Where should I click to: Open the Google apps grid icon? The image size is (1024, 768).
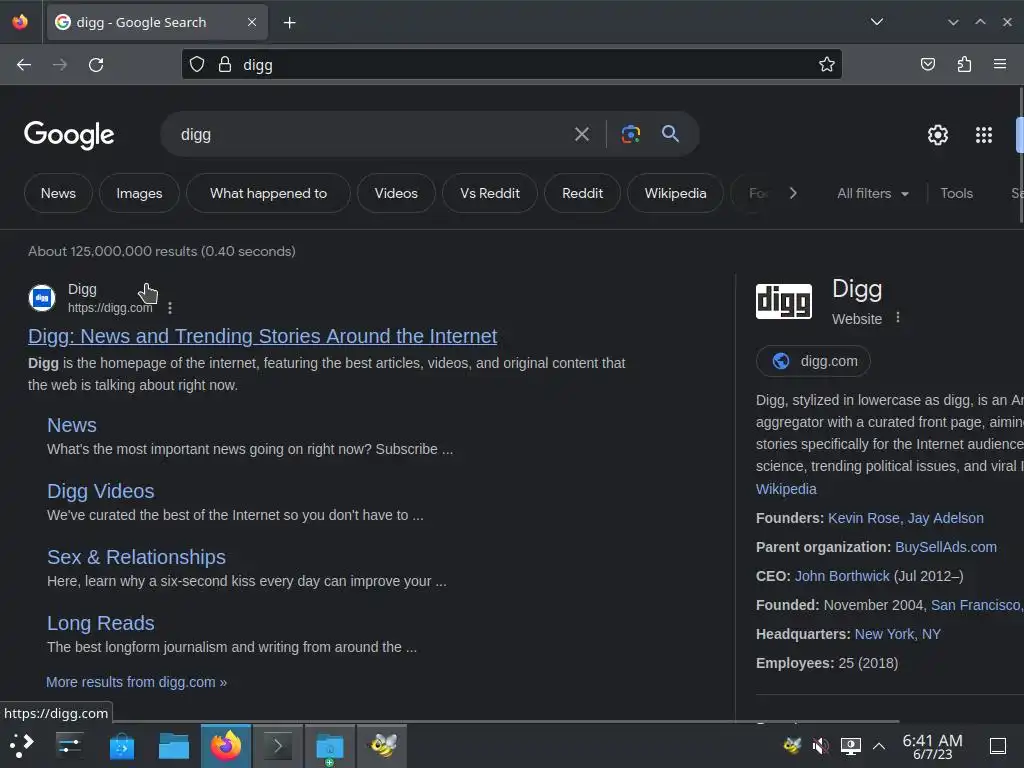pos(984,135)
